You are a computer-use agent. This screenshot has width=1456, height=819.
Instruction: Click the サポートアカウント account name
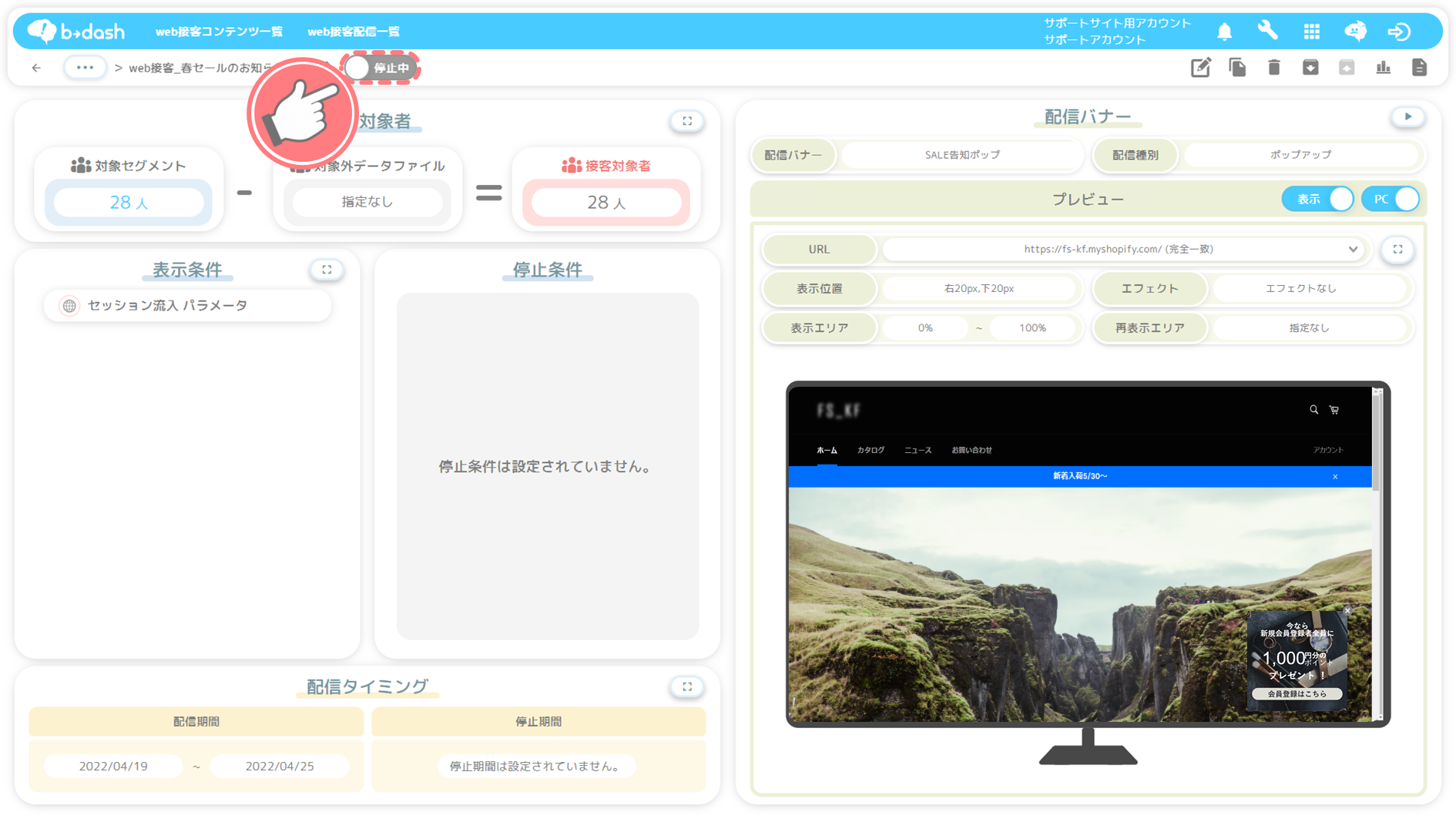coord(1095,40)
